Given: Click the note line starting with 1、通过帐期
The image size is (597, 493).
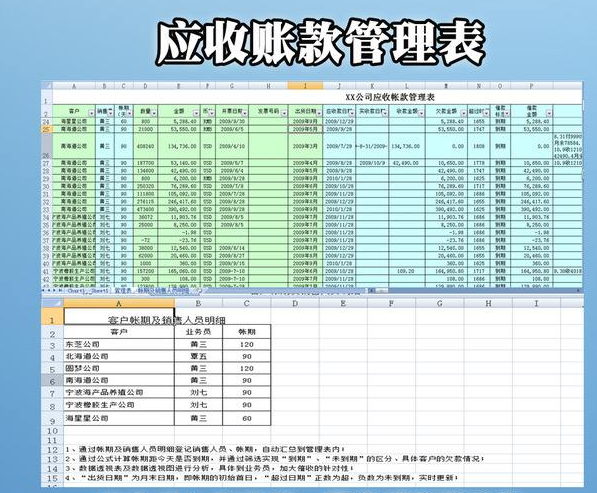Looking at the screenshot, I should [x=206, y=449].
